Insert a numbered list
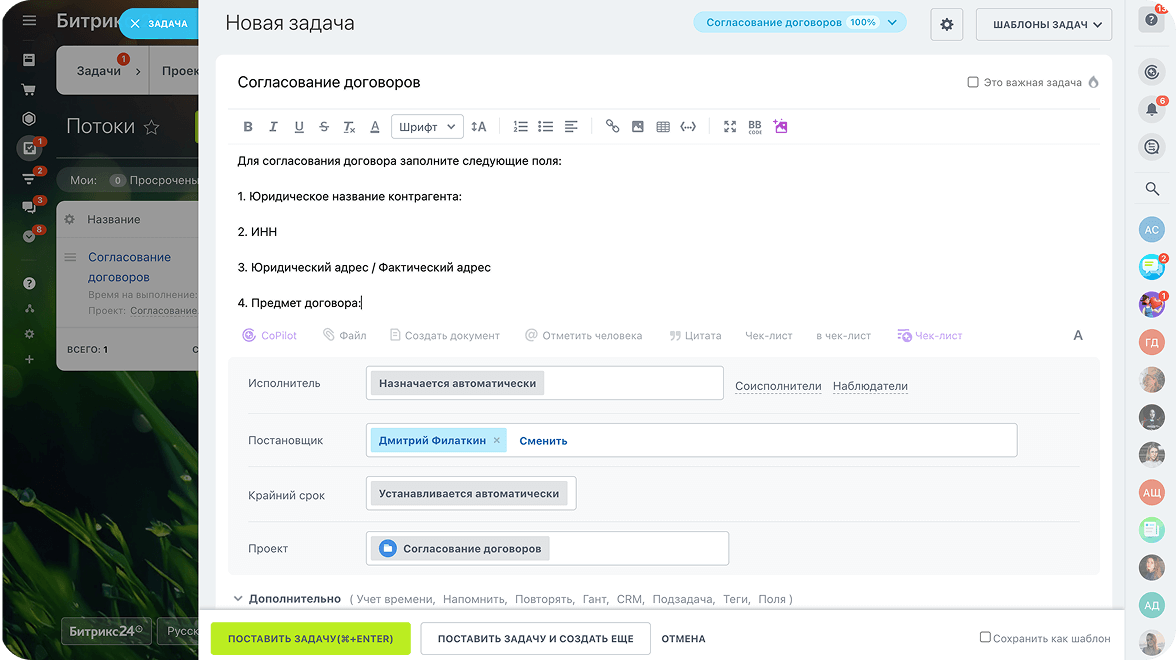This screenshot has width=1176, height=660. coord(520,127)
